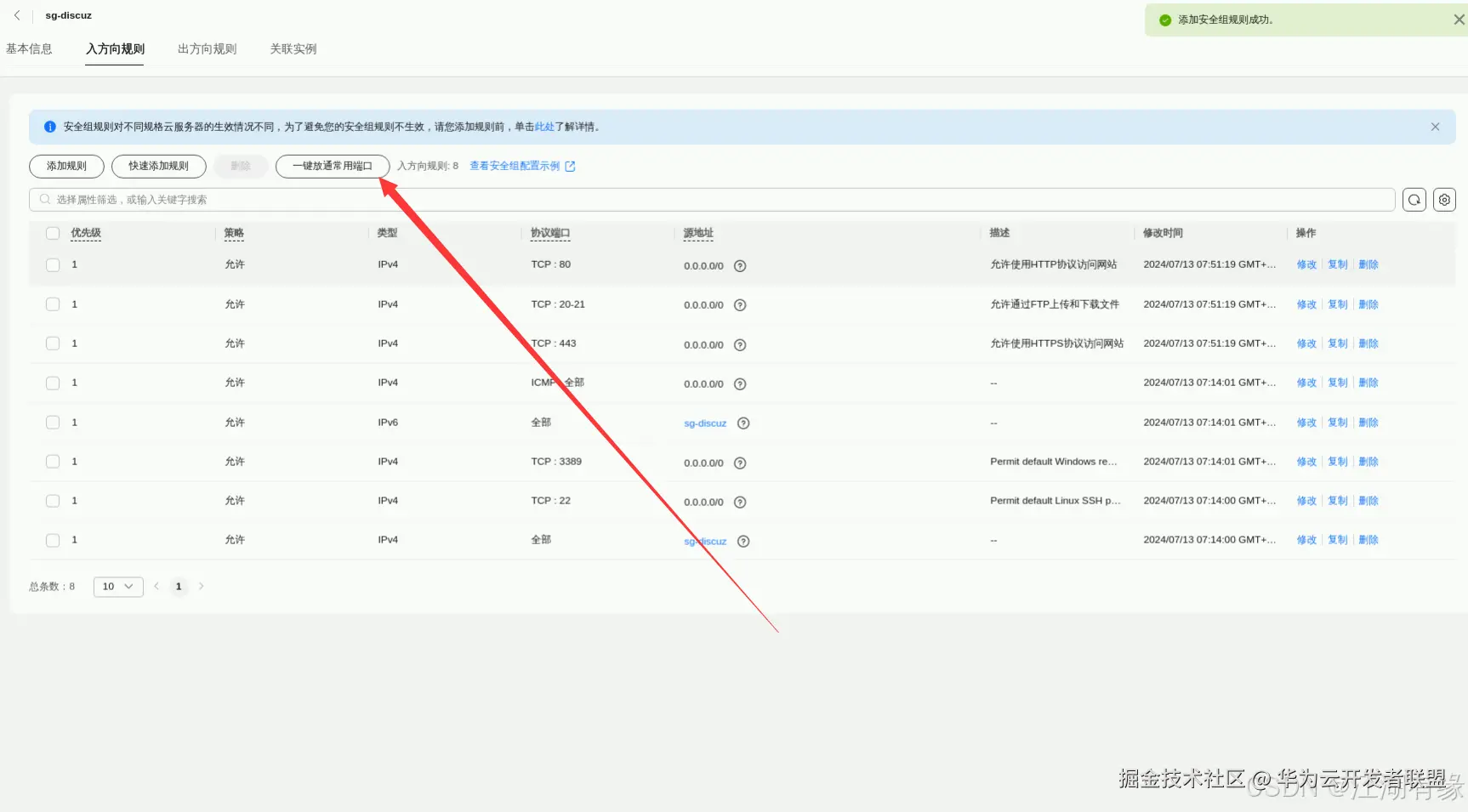Screen dimensions: 1468x812
Task: Switch to the 出方向规则 tab
Action: pyautogui.click(x=207, y=49)
